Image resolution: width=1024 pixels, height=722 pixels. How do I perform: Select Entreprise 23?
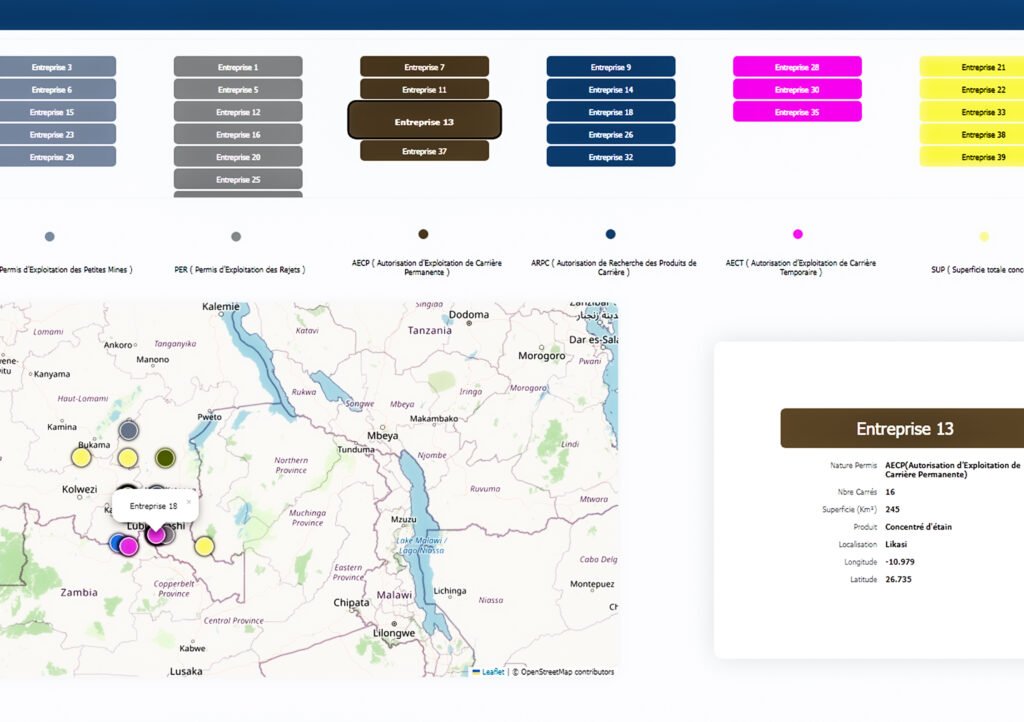[57, 134]
